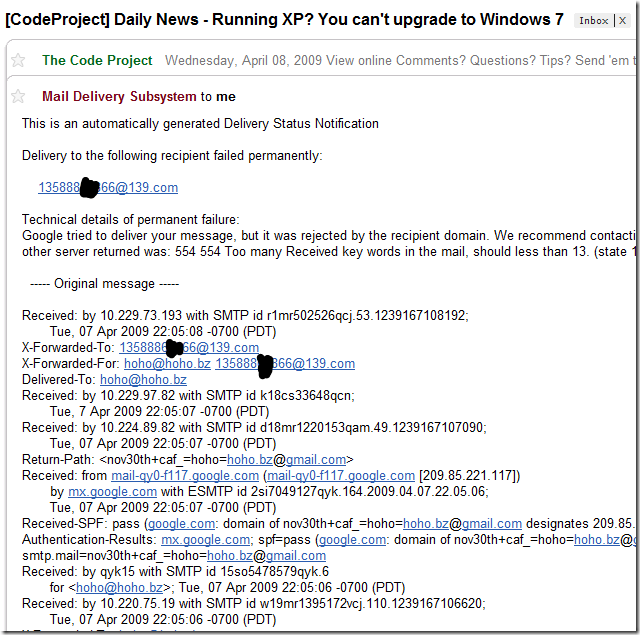This screenshot has height=635, width=640.
Task: Expand The Code Project collapsed message
Action: (320, 60)
